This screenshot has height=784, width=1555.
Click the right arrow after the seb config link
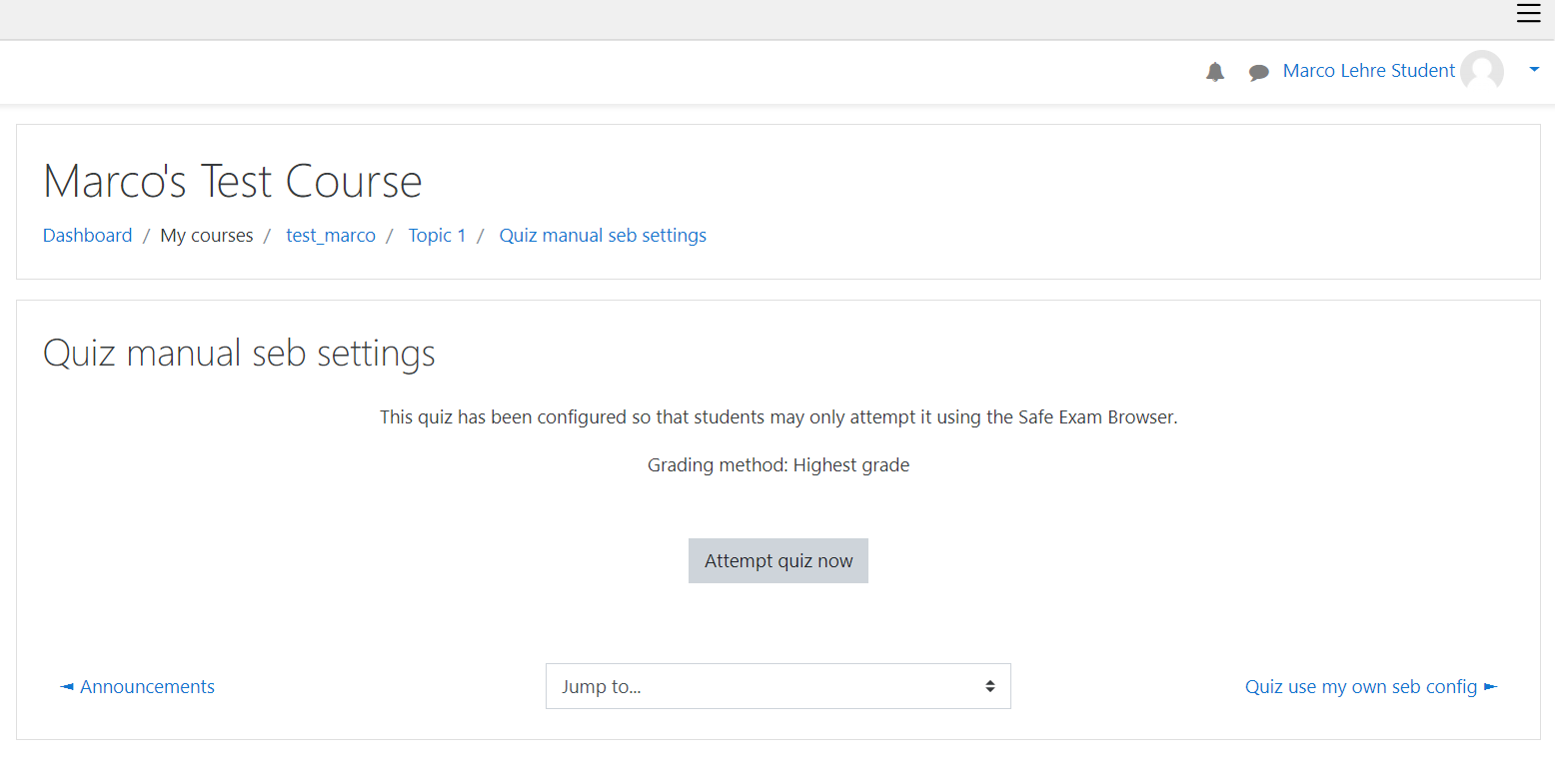1491,686
